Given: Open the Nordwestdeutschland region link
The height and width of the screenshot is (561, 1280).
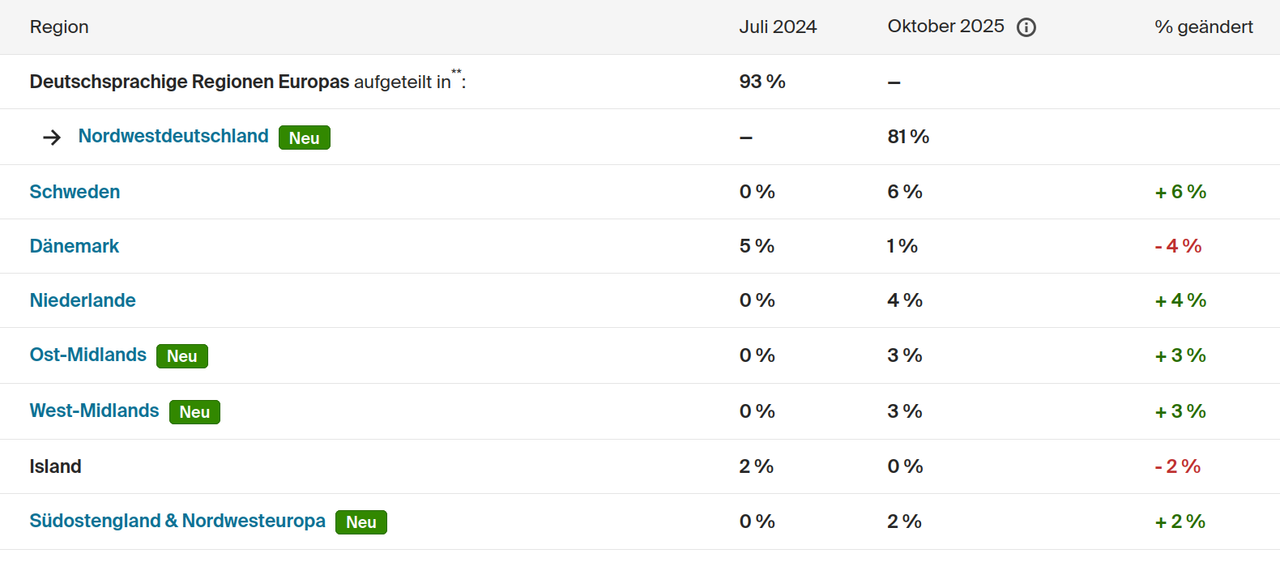Looking at the screenshot, I should (173, 136).
